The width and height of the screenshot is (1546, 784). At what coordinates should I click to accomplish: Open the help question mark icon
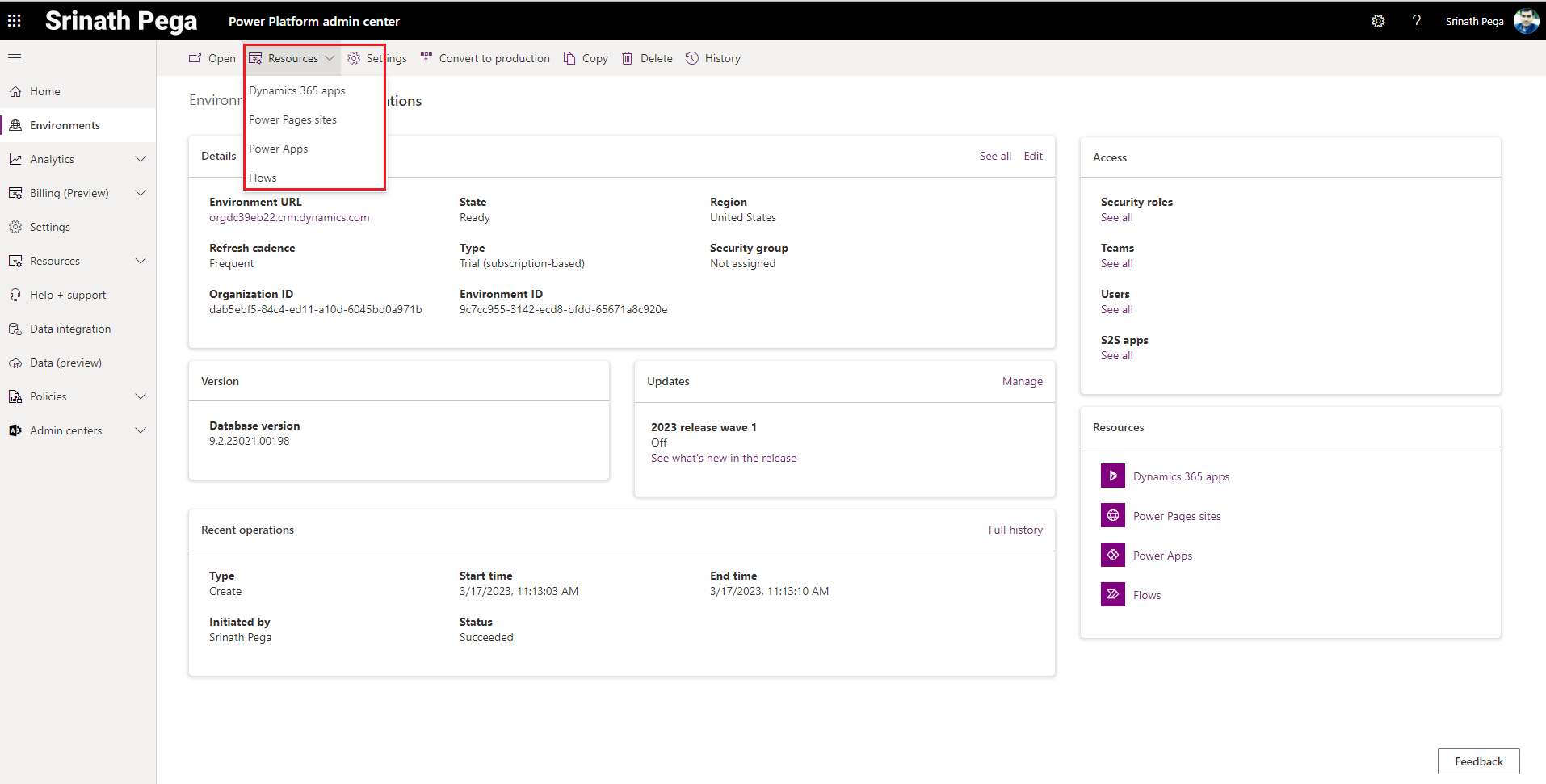pos(1416,21)
